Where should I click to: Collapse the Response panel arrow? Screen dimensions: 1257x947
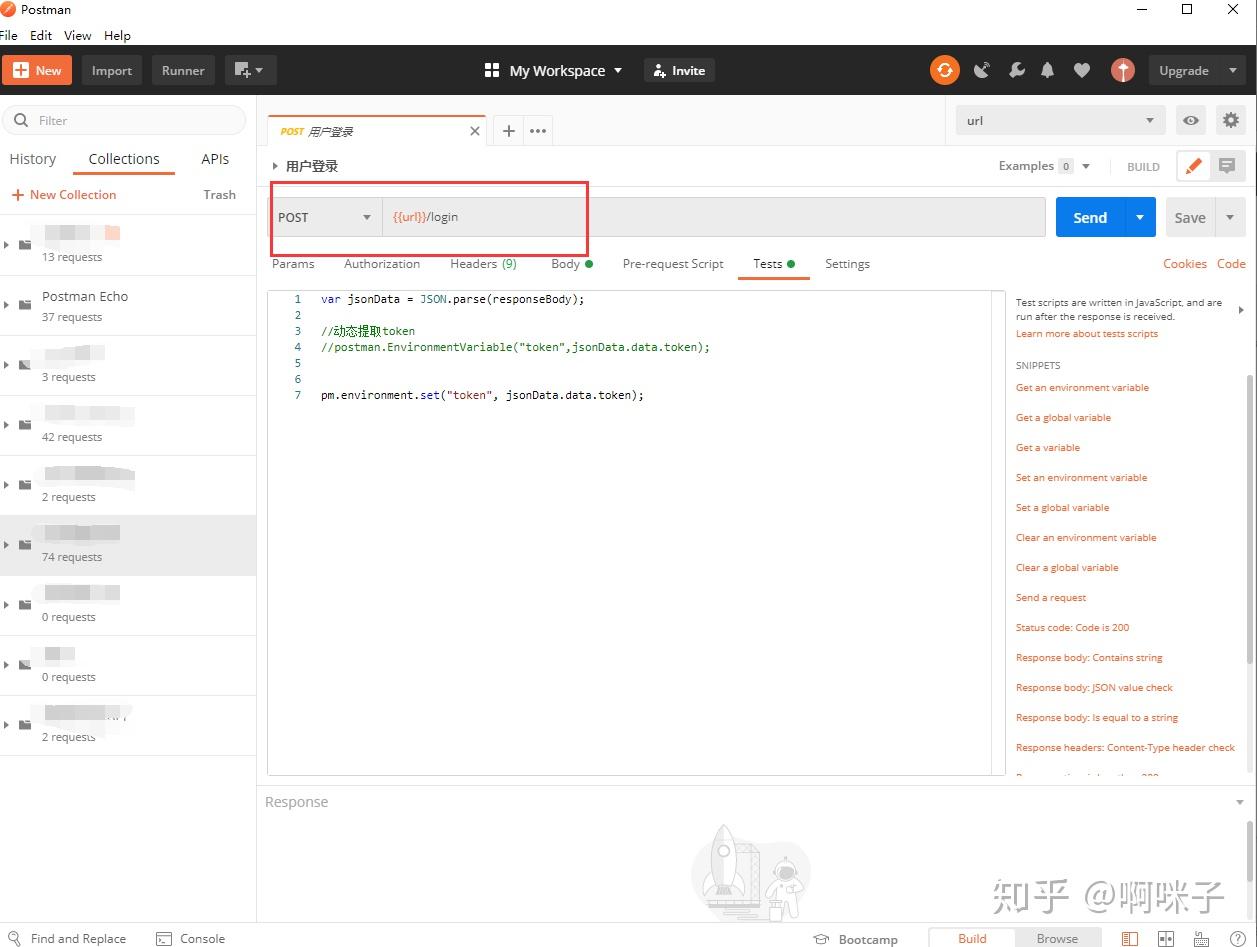(x=1240, y=802)
